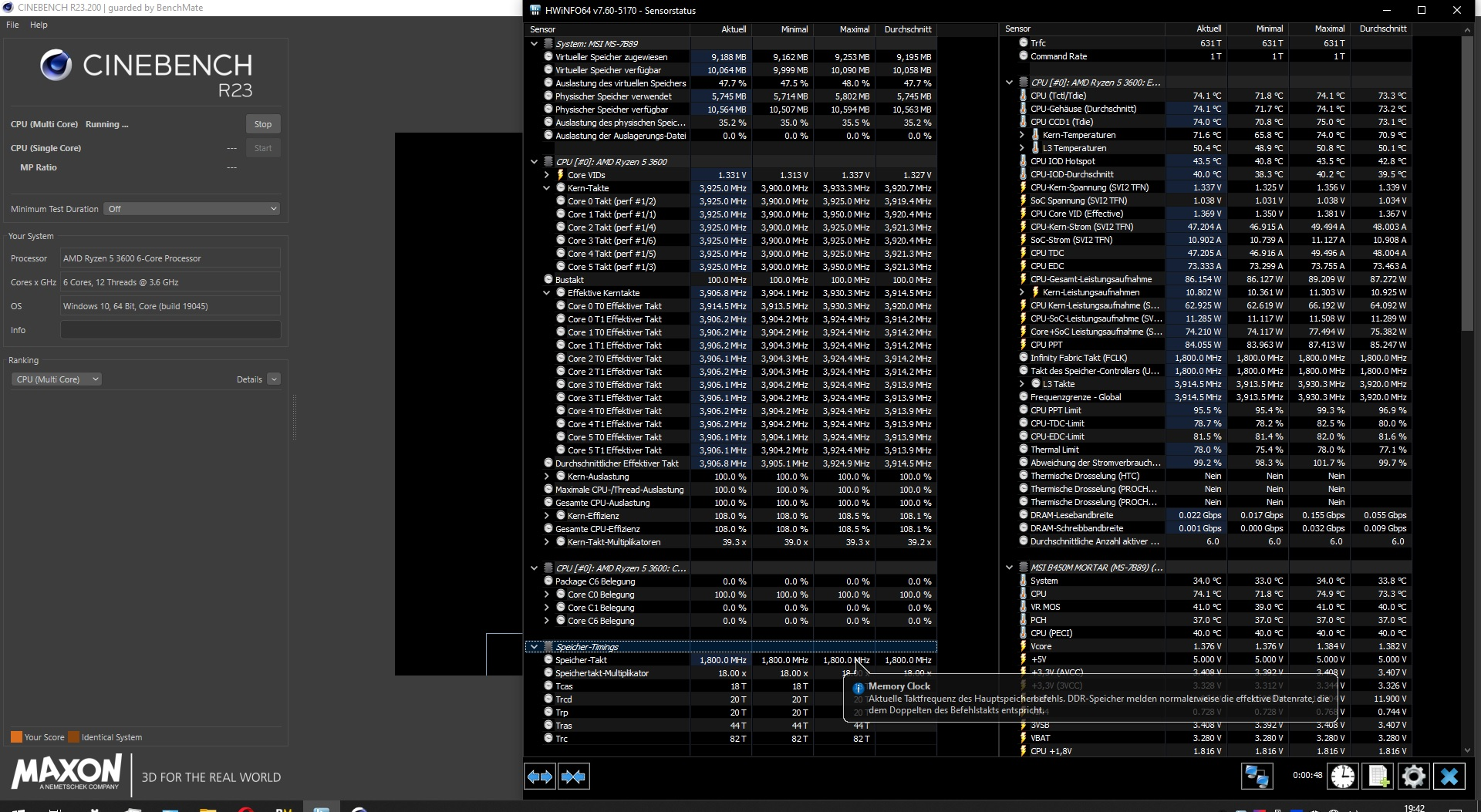Click the blue X icon in the HWiNFO toolbar
1481x812 pixels.
coord(1449,776)
